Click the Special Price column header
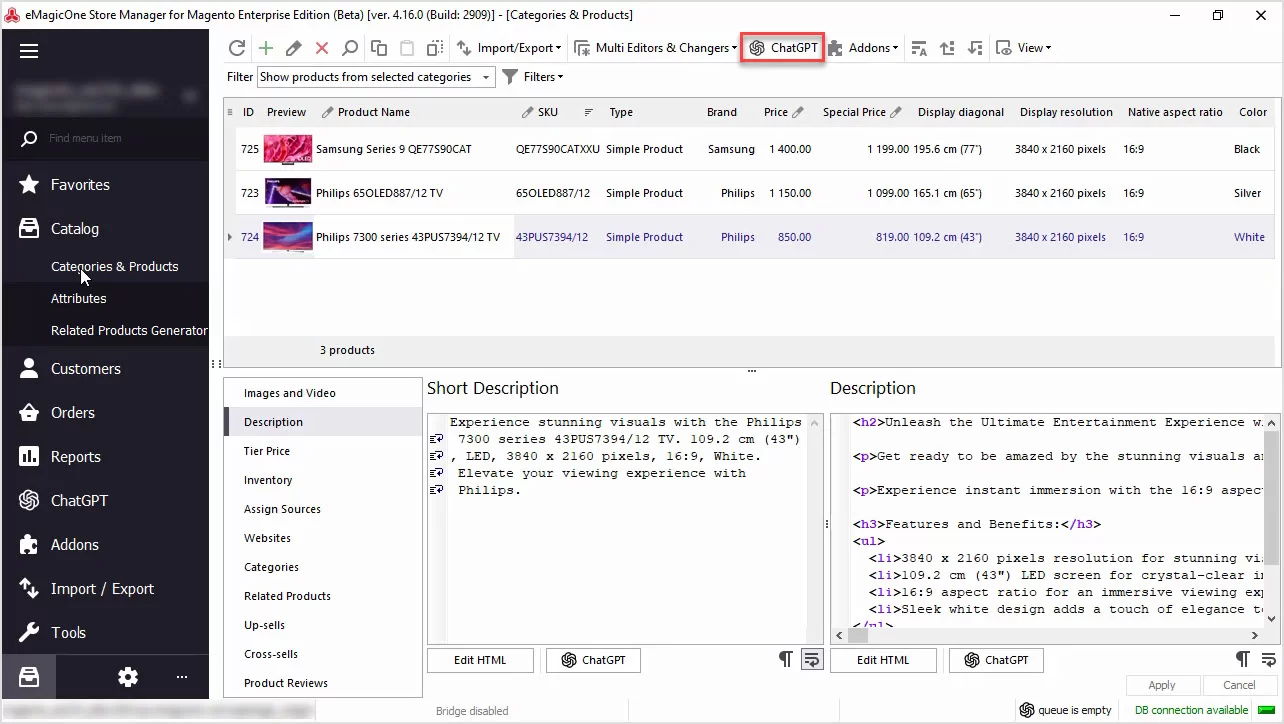The height and width of the screenshot is (724, 1284). coord(854,112)
